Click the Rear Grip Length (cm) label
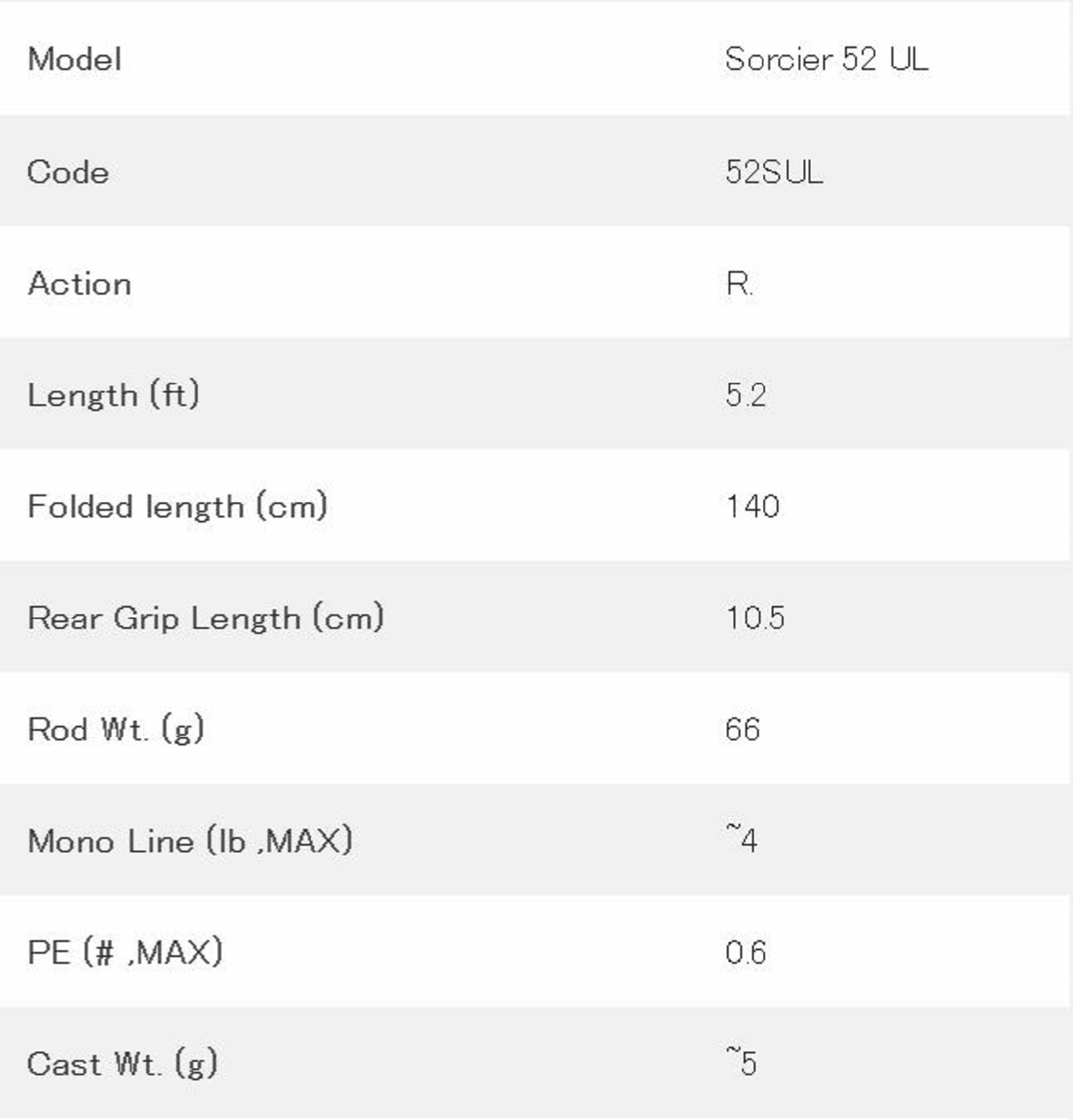This screenshot has height=1120, width=1073. (x=206, y=618)
